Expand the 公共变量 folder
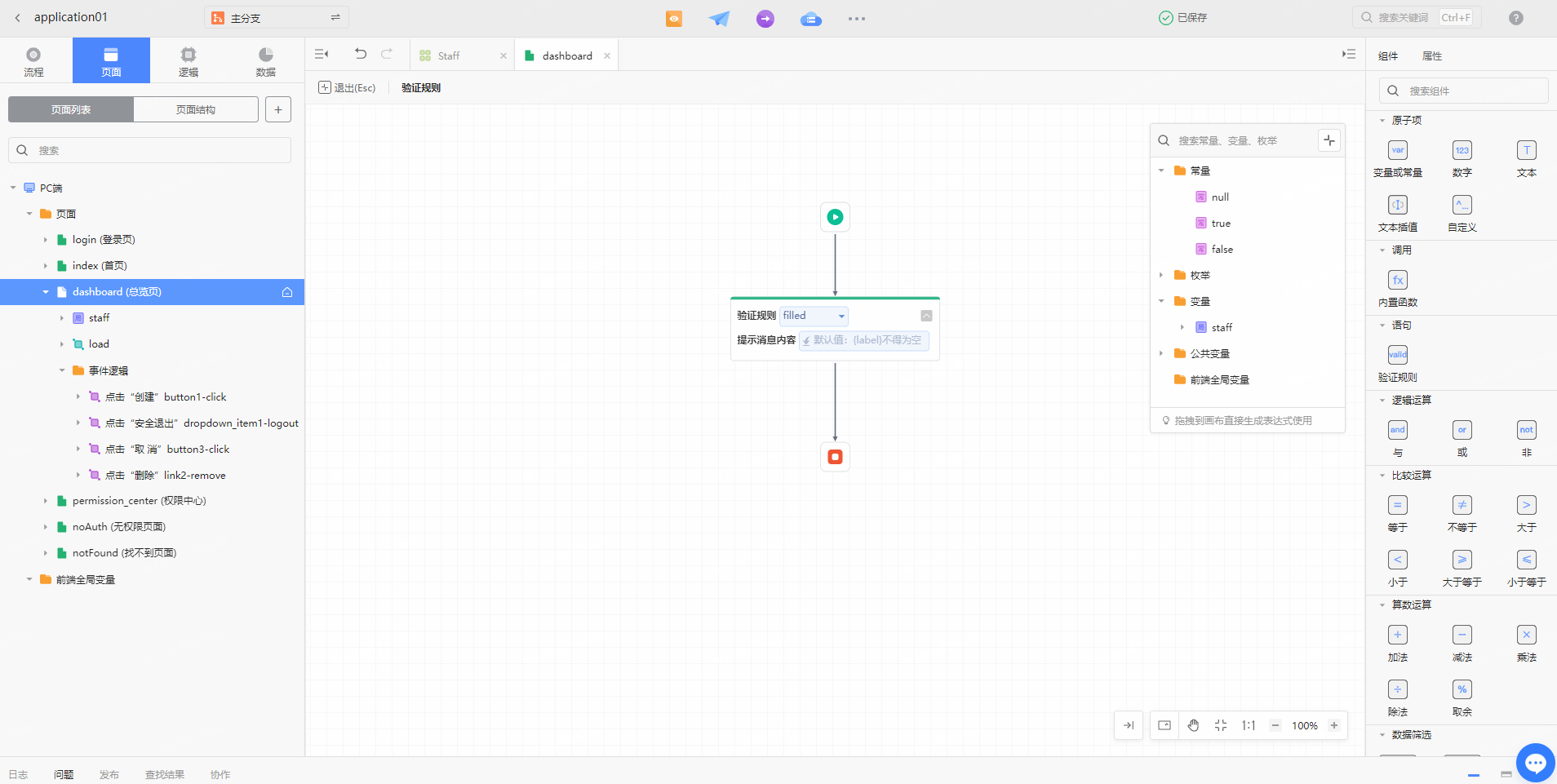The width and height of the screenshot is (1557, 784). click(x=1161, y=353)
